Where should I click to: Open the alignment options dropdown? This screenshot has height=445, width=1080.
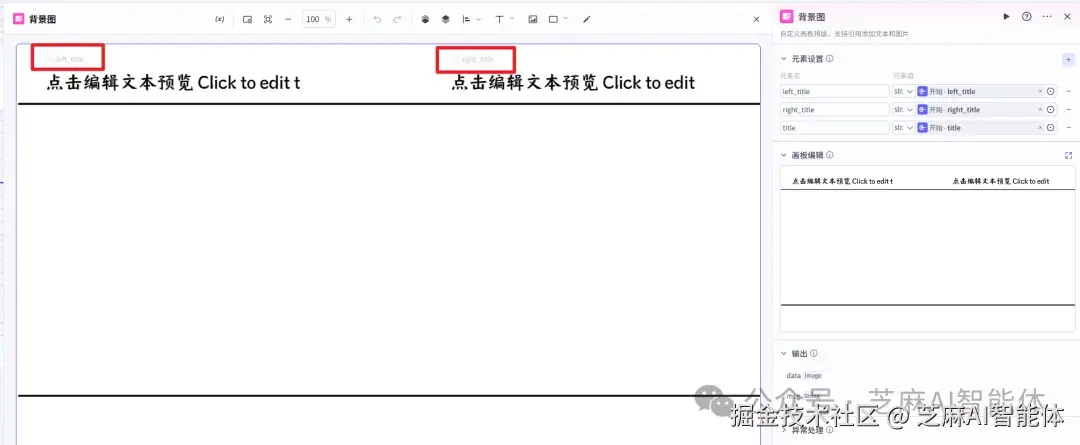pyautogui.click(x=471, y=19)
